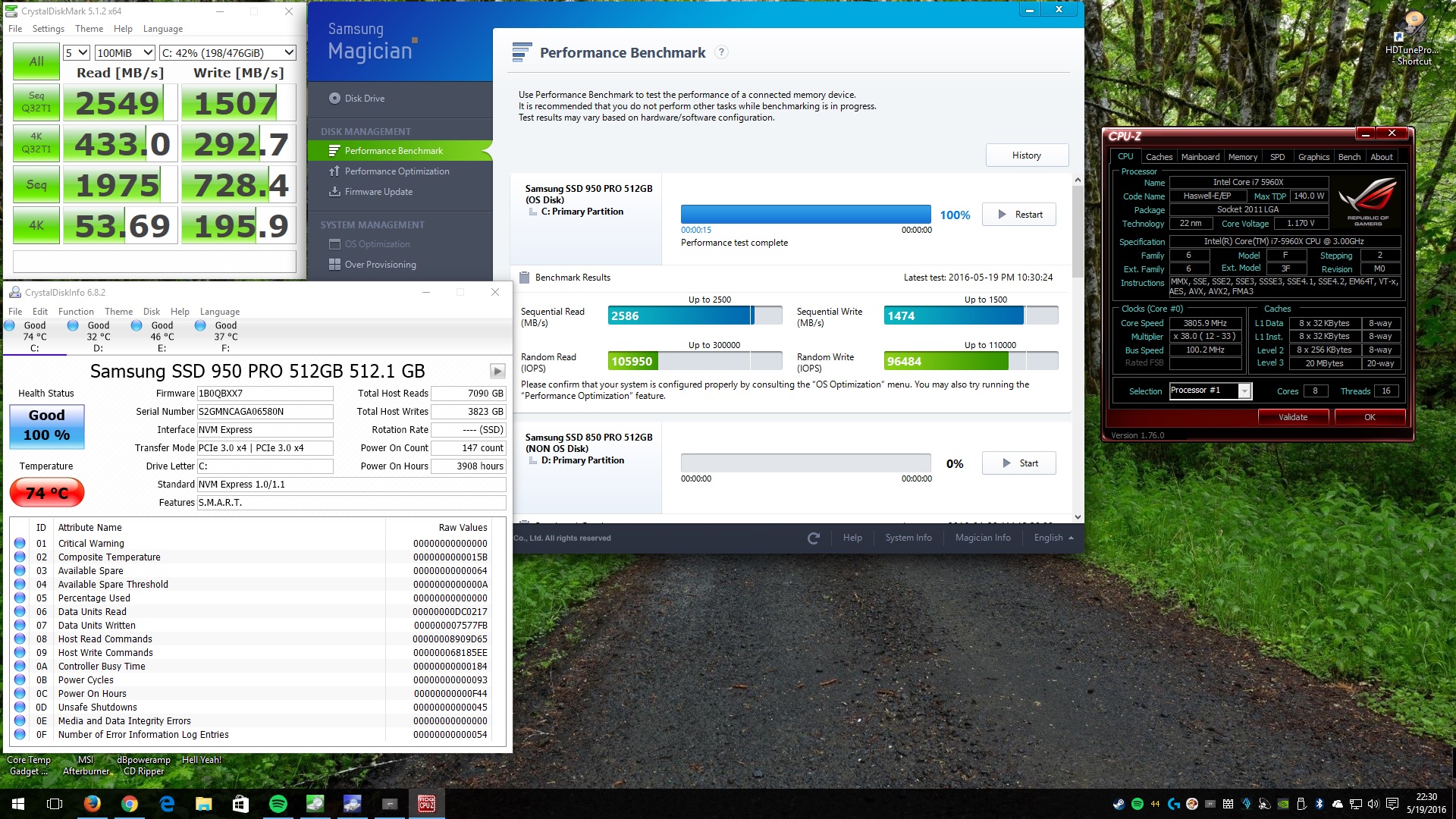Image resolution: width=1456 pixels, height=819 pixels.
Task: Open Spotify from the taskbar
Action: [x=278, y=803]
